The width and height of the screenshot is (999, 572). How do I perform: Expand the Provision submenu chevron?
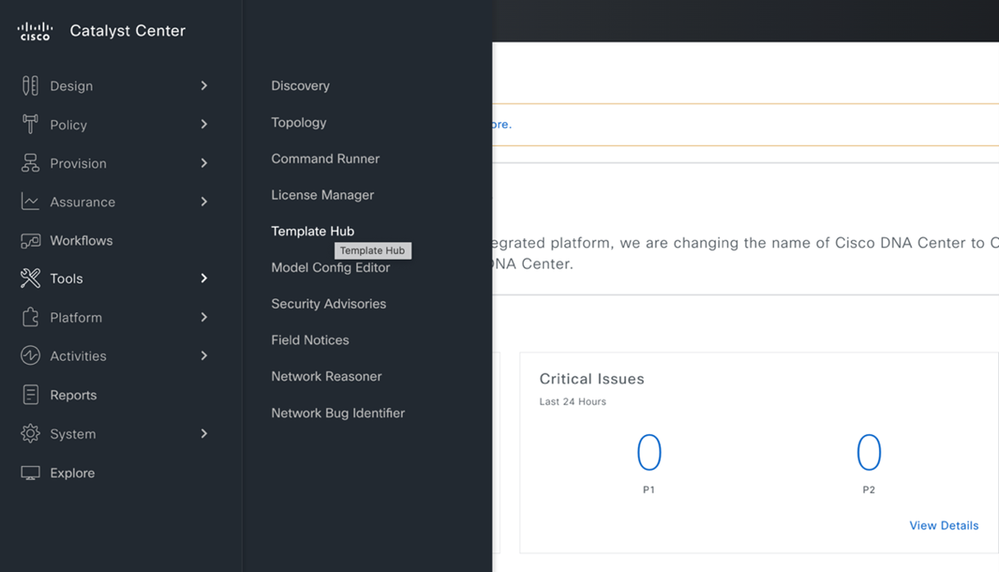pos(204,163)
